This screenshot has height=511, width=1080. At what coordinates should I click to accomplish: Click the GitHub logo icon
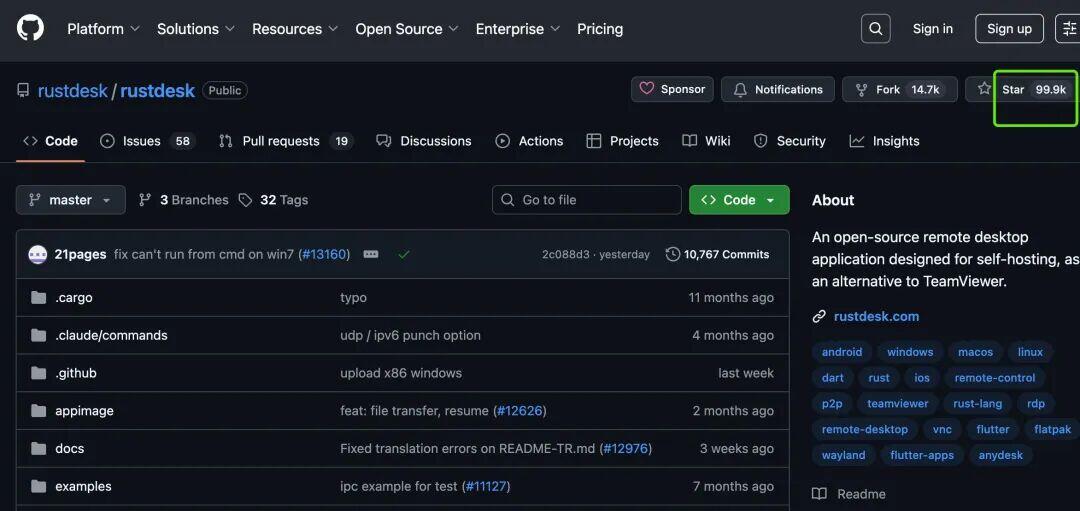31,28
